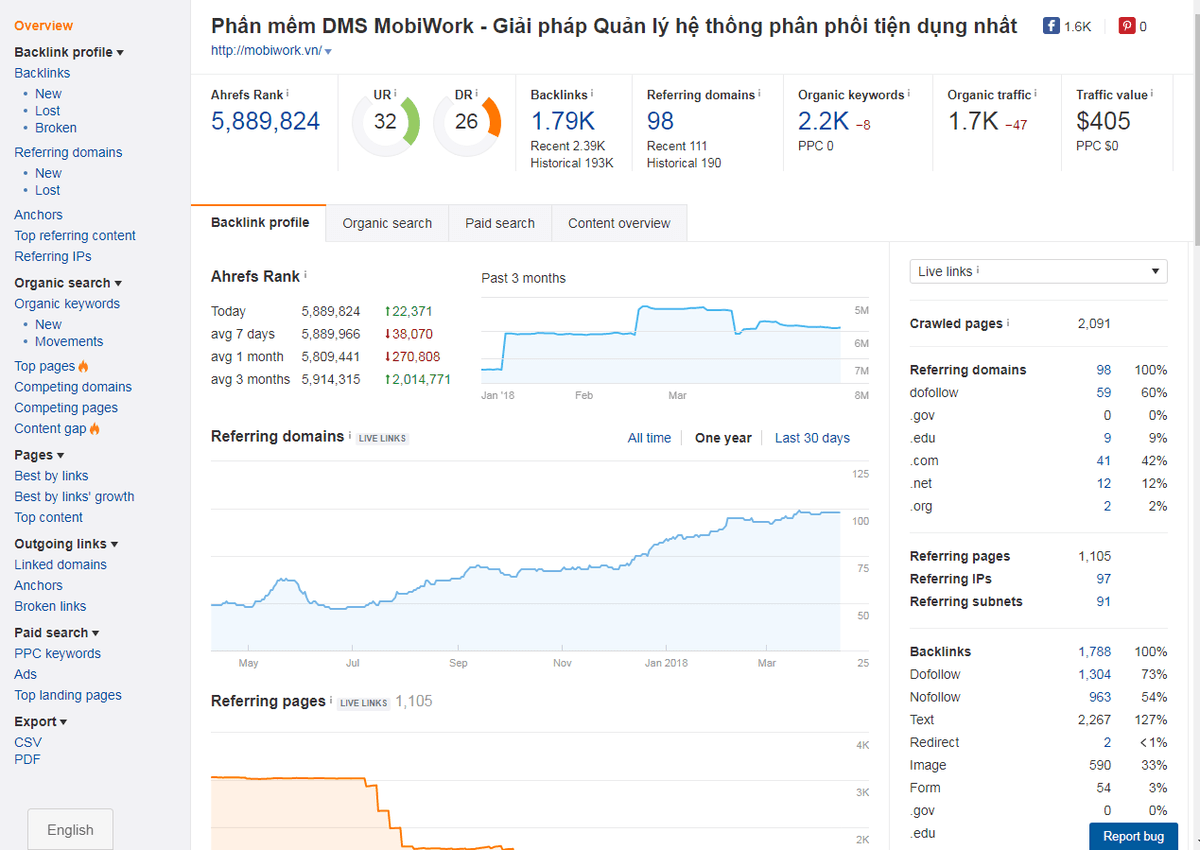Open Linked domains report
The height and width of the screenshot is (850, 1200).
pos(60,565)
